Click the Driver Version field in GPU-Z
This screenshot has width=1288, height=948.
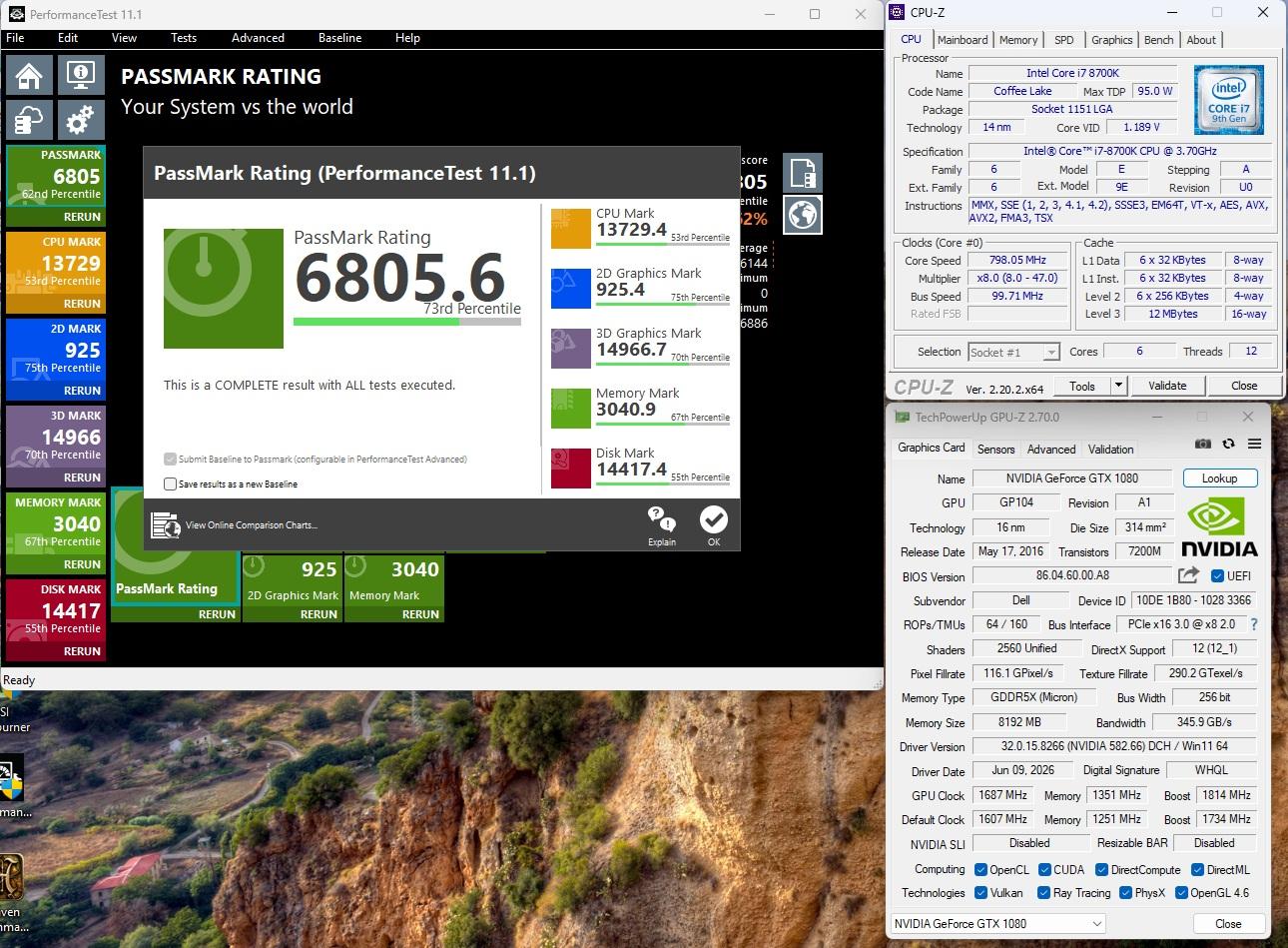pyautogui.click(x=1114, y=746)
